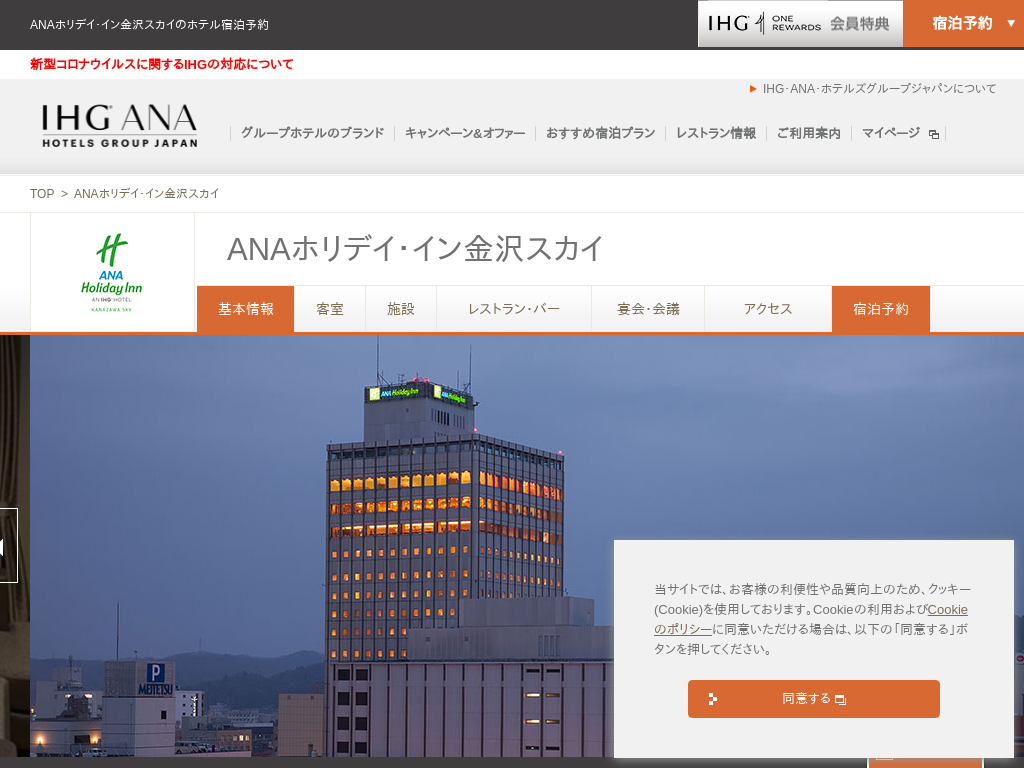Image resolution: width=1024 pixels, height=768 pixels.
Task: Go to TOP breadcrumb link
Action: coord(42,193)
